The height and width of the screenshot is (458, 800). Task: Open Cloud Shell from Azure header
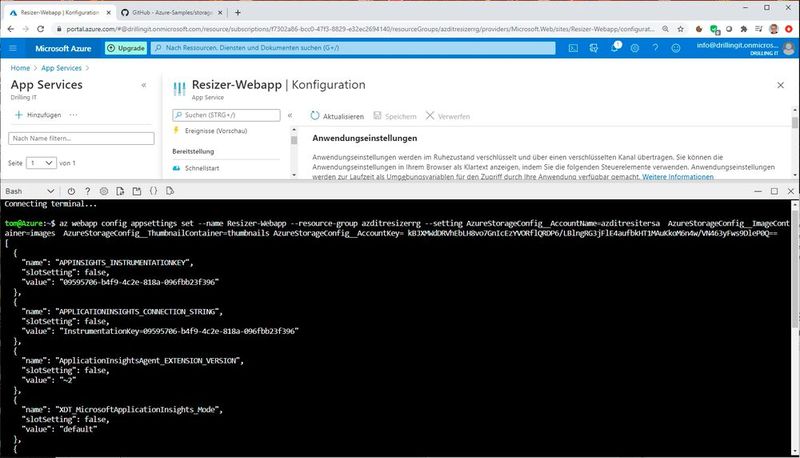(x=573, y=48)
